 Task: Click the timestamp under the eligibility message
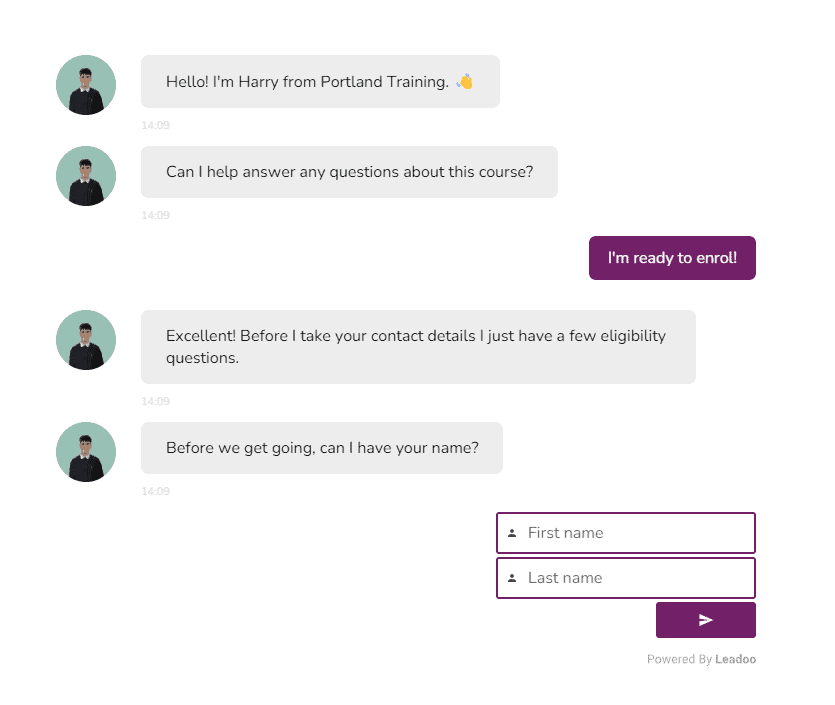pos(155,402)
